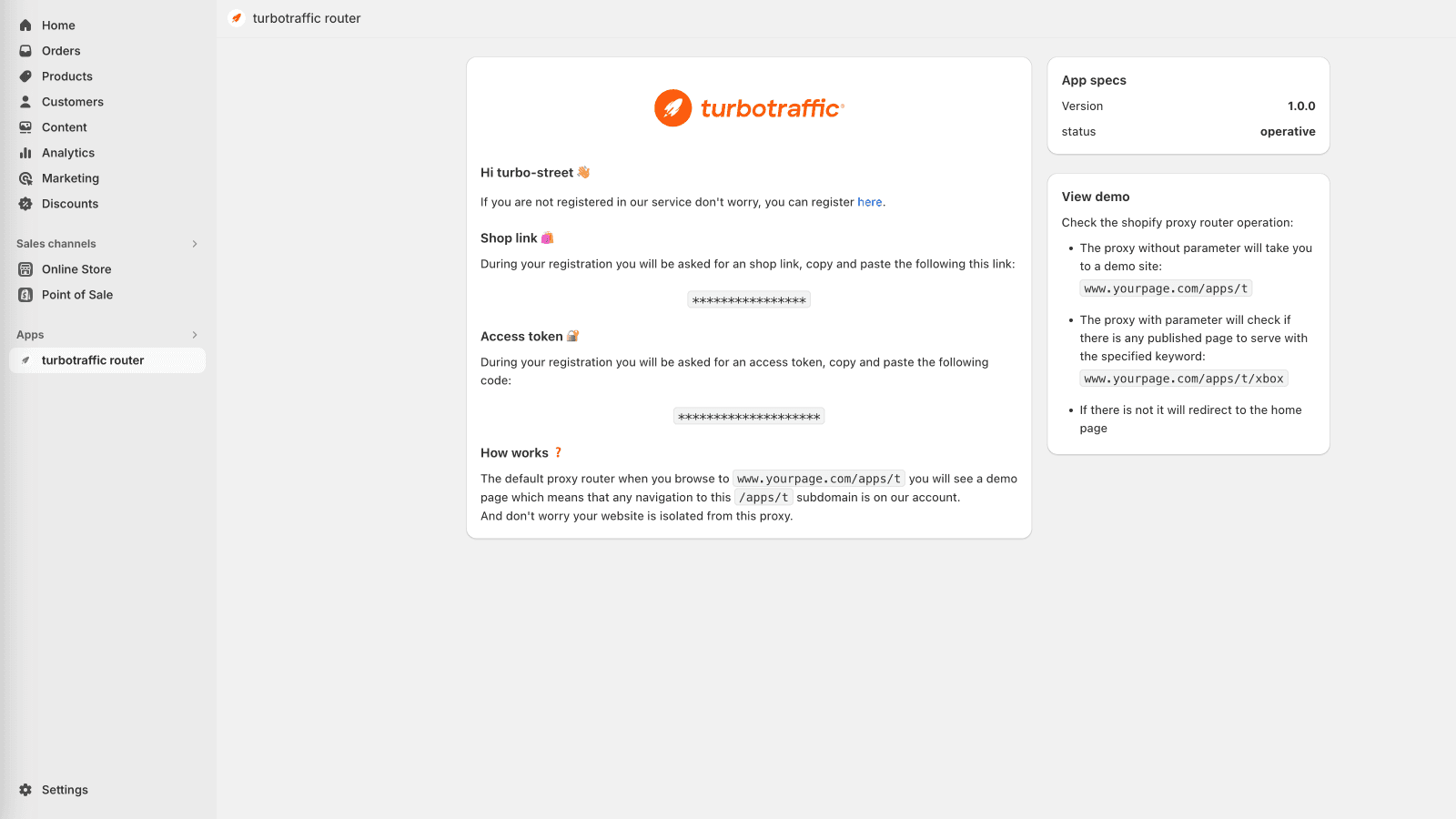This screenshot has height=819, width=1456.
Task: Follow the "here" registration link
Action: click(869, 202)
